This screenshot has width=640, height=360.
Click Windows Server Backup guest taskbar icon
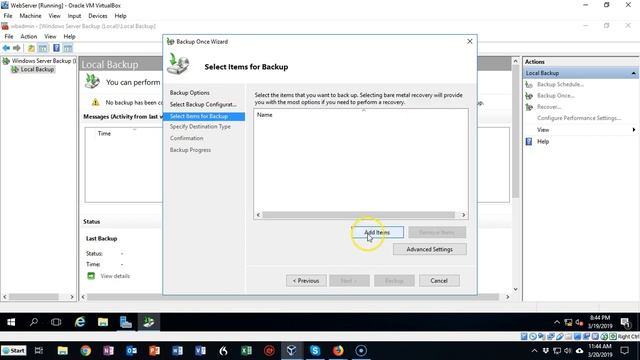(149, 322)
